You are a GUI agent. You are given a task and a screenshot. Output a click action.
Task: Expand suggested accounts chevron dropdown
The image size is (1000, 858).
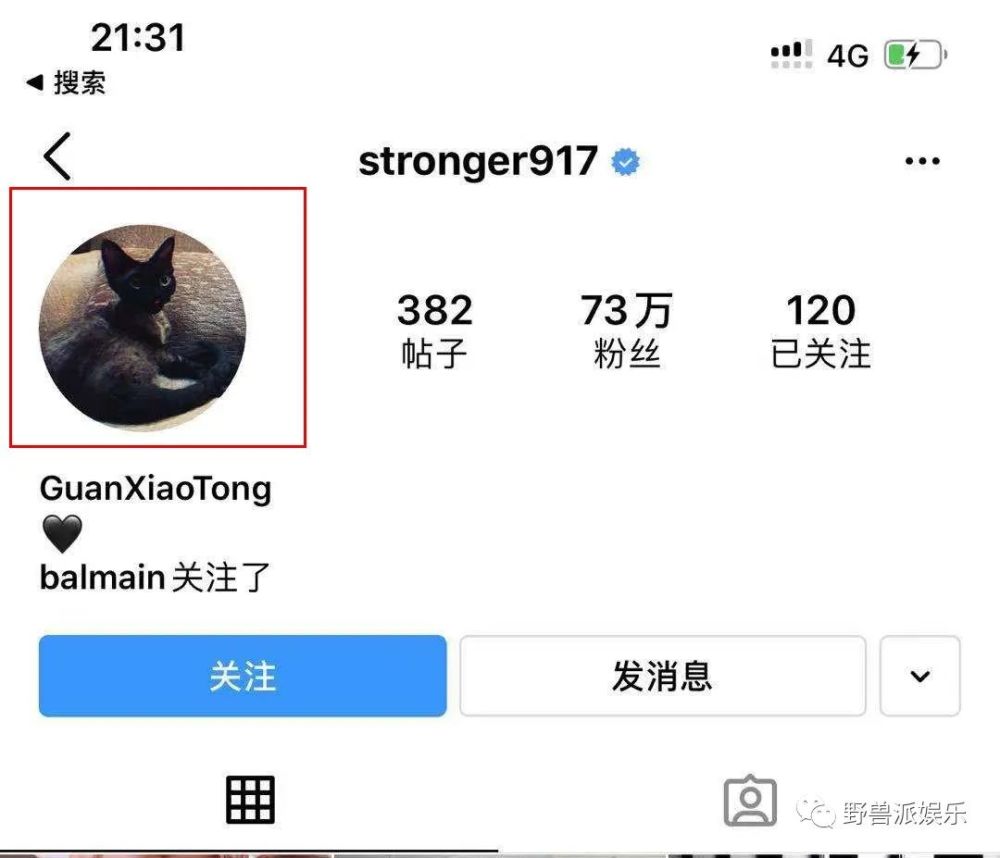coord(920,676)
